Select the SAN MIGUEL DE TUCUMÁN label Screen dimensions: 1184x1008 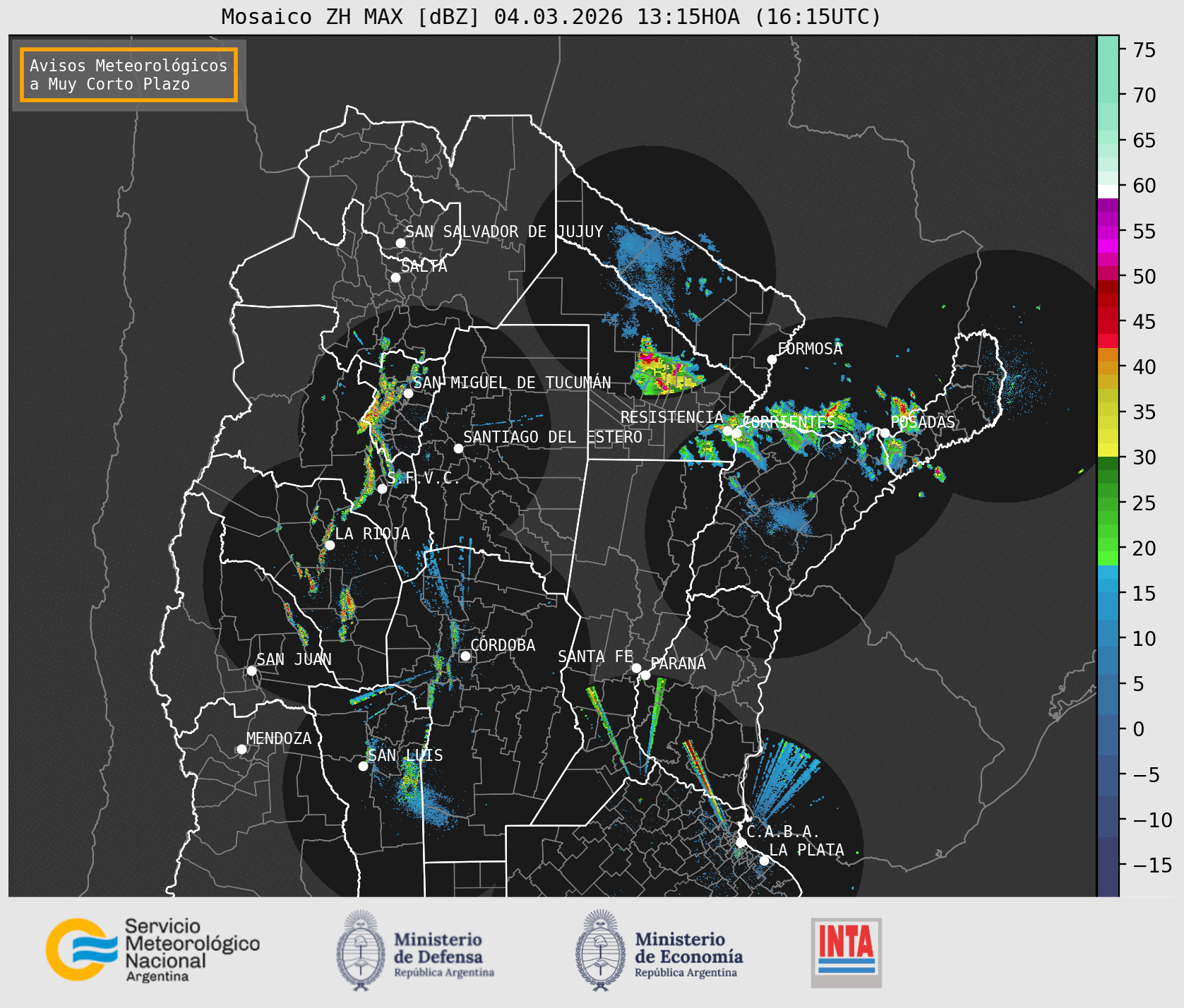coord(512,383)
